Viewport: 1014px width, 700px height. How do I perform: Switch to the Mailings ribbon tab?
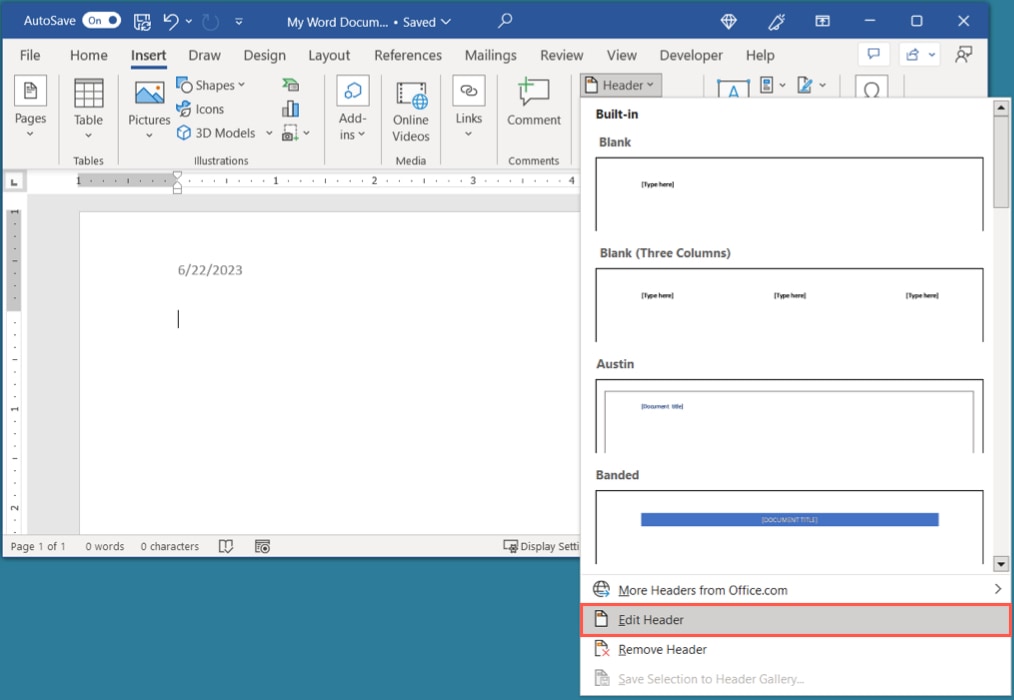(x=490, y=55)
